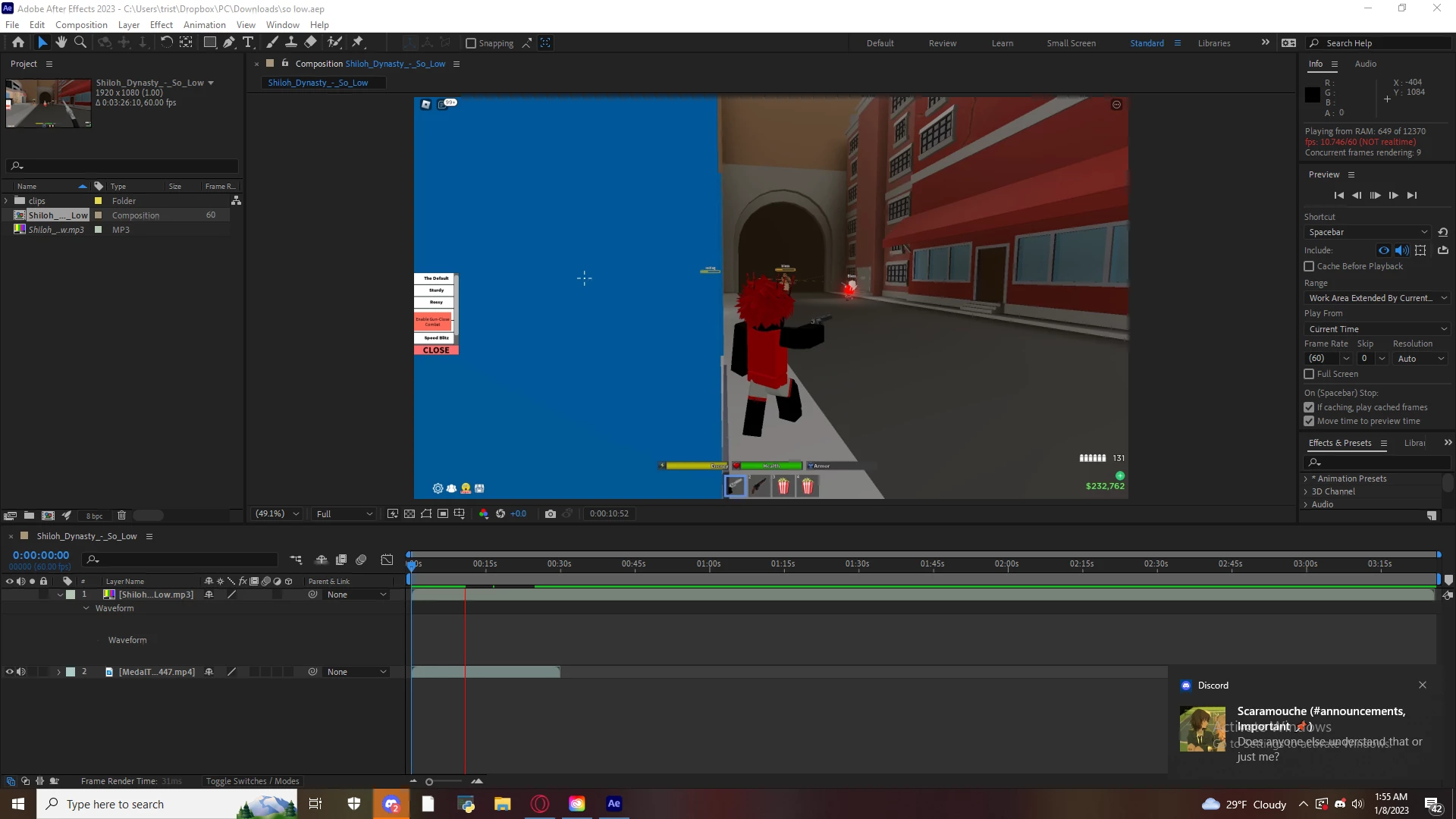Open the After Effects taskbar icon

click(x=613, y=804)
